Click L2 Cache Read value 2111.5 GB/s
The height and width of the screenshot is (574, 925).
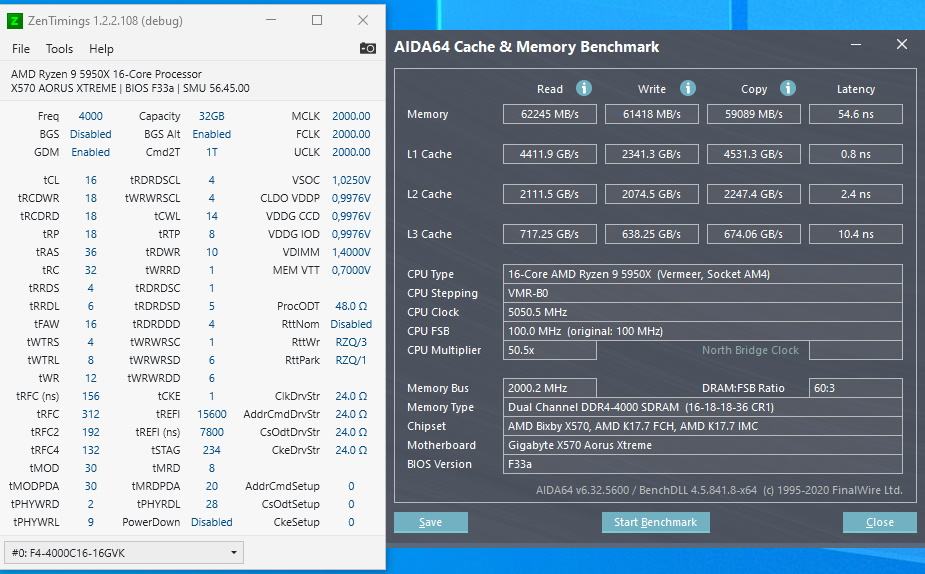tap(550, 194)
